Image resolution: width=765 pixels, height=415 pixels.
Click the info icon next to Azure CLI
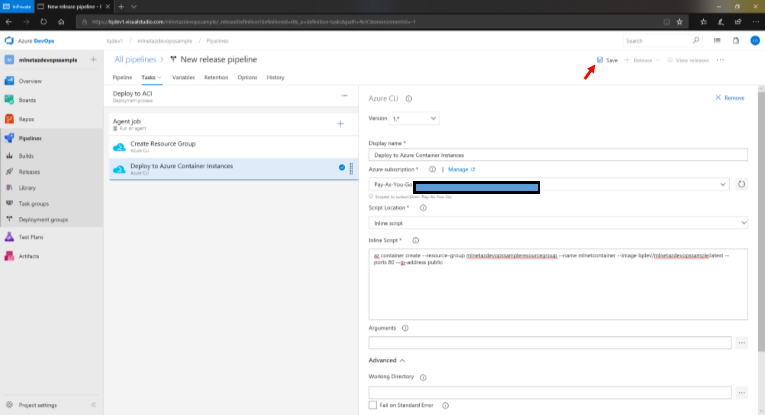tap(409, 99)
